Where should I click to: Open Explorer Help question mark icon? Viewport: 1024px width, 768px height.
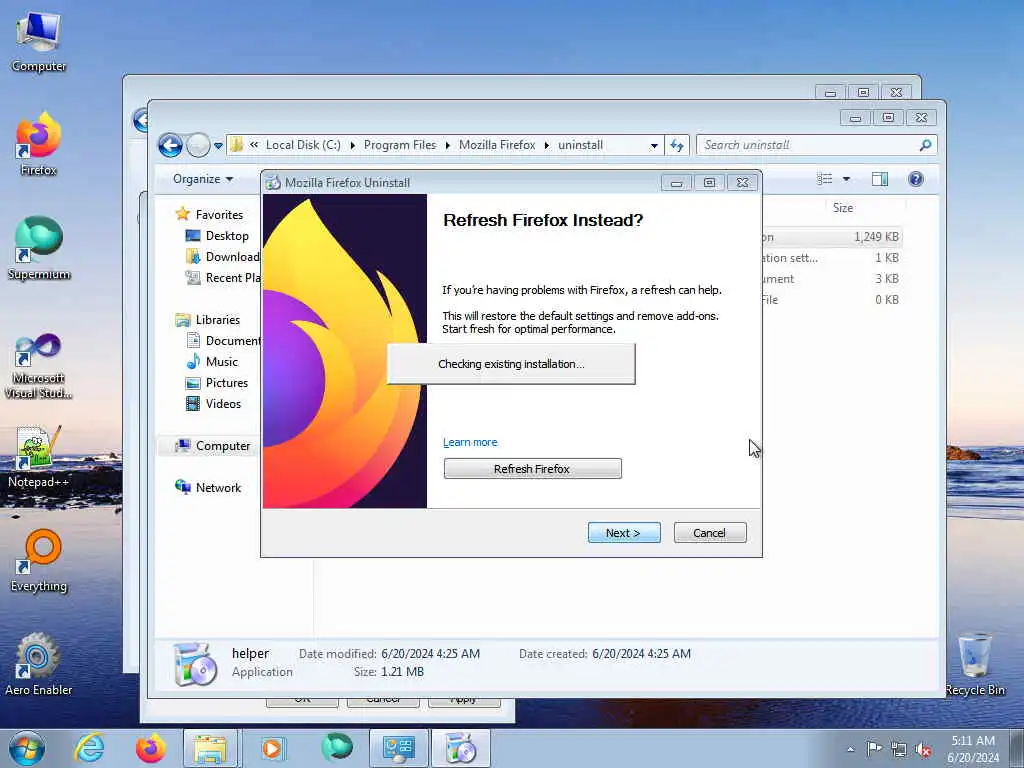pyautogui.click(x=916, y=179)
